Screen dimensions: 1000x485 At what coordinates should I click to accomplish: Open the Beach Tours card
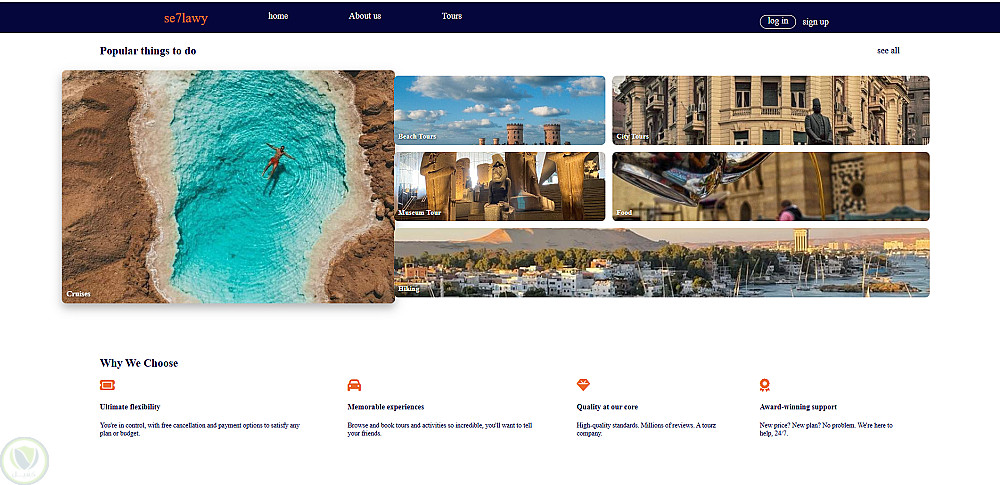tap(499, 110)
